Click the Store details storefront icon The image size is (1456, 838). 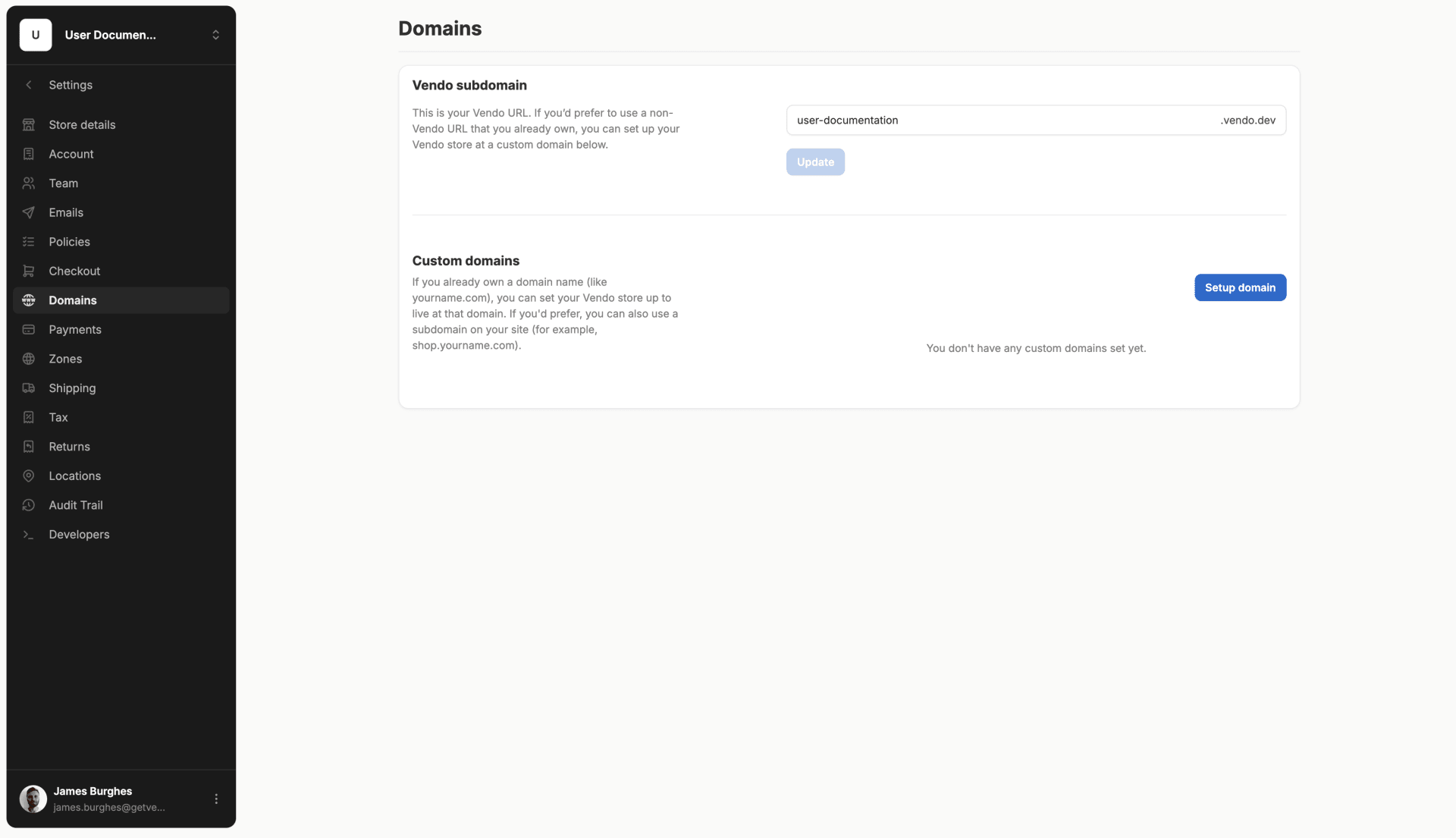[x=29, y=124]
